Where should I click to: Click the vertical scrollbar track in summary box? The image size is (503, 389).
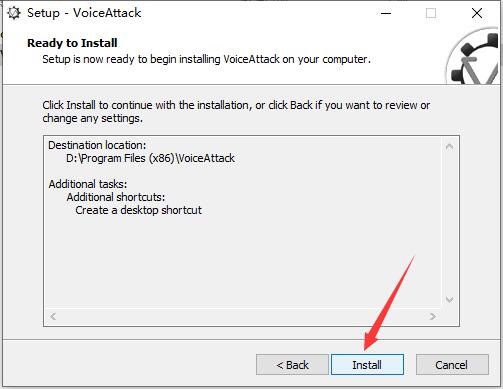tap(449, 223)
